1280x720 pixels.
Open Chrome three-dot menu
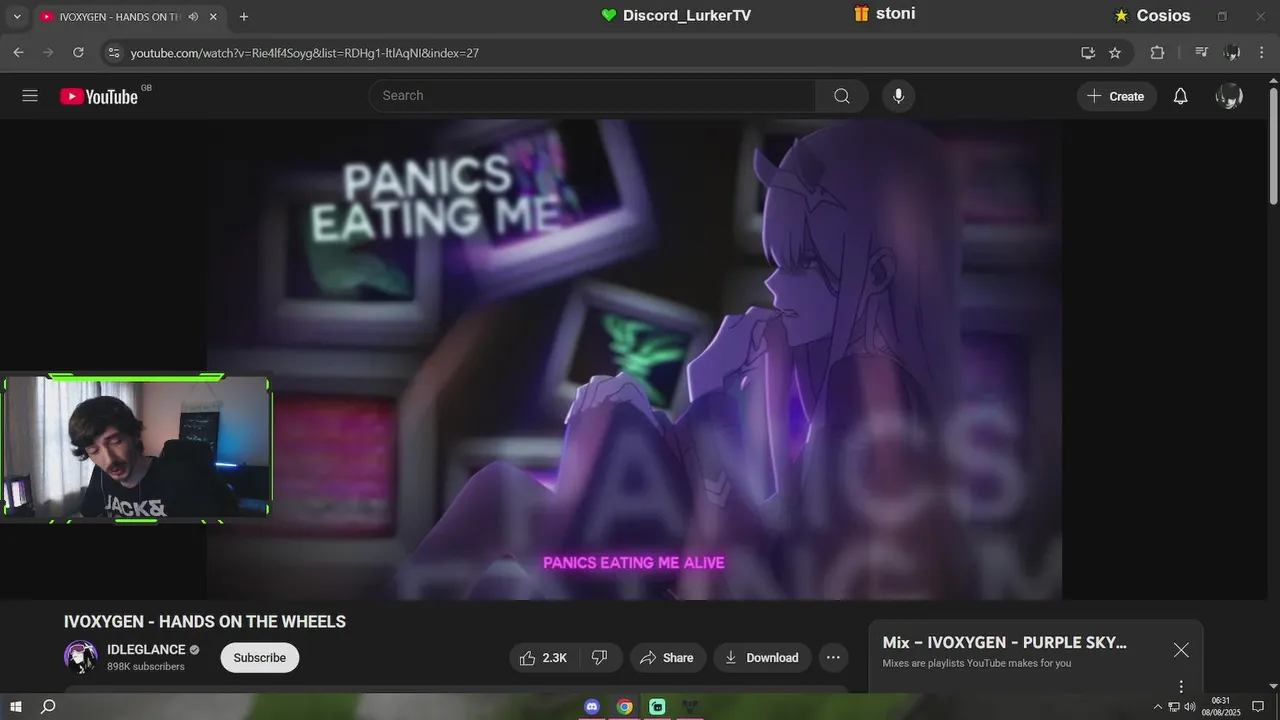(1261, 52)
